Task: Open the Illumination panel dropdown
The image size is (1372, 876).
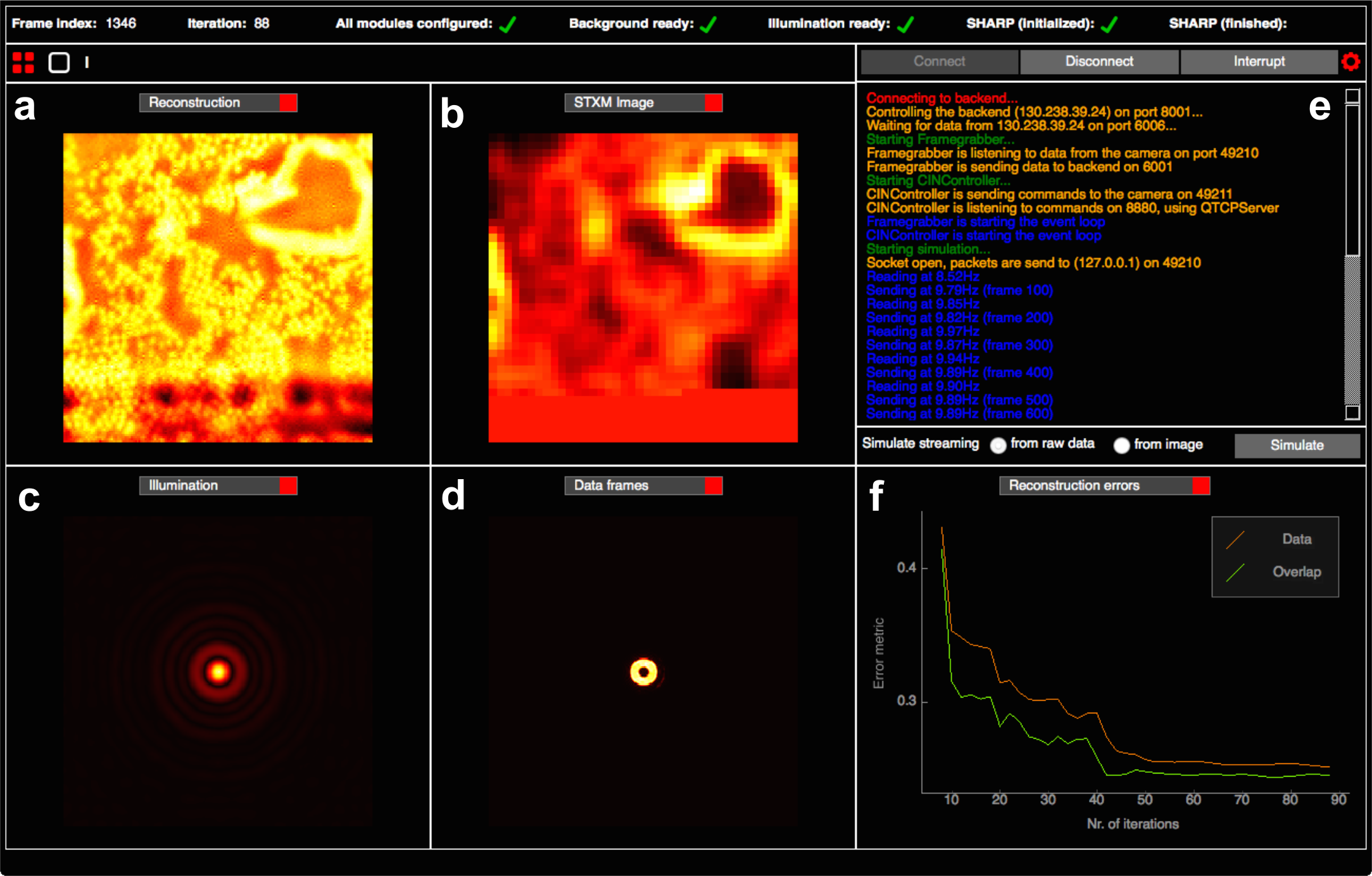Action: pos(210,485)
